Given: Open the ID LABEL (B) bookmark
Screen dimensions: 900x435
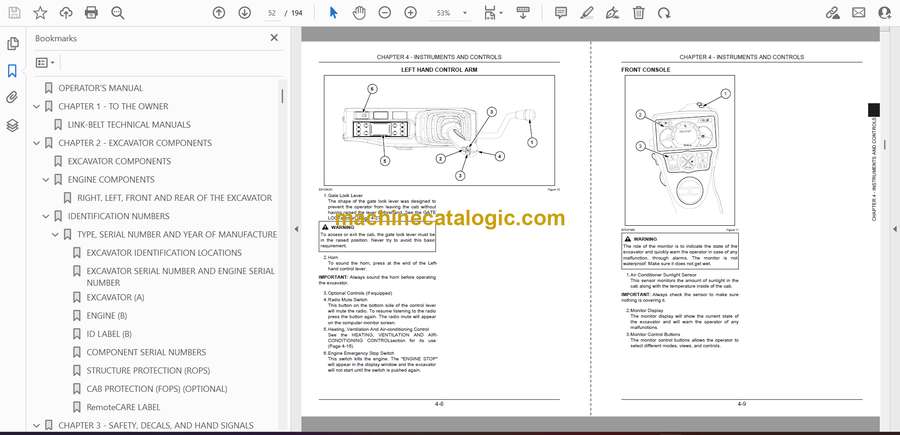Looking at the screenshot, I should [109, 334].
